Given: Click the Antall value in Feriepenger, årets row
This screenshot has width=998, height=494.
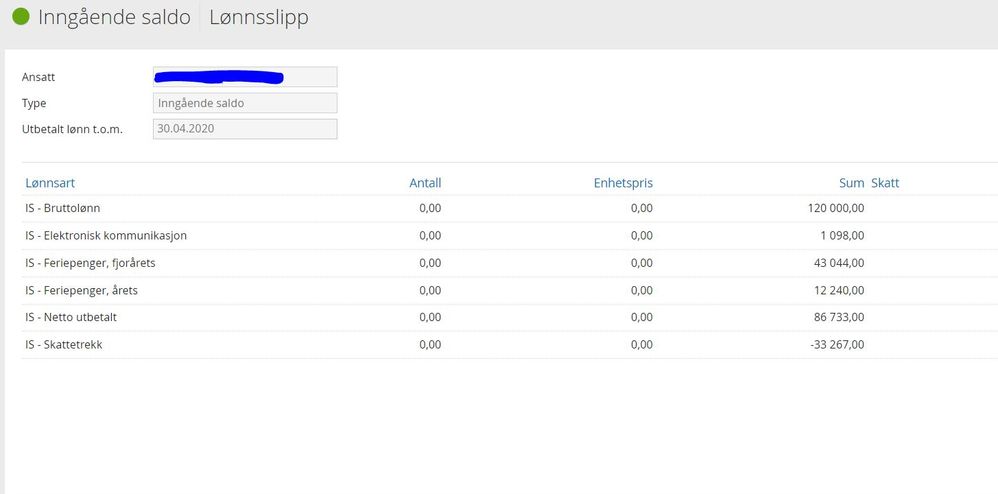Looking at the screenshot, I should coord(430,290).
